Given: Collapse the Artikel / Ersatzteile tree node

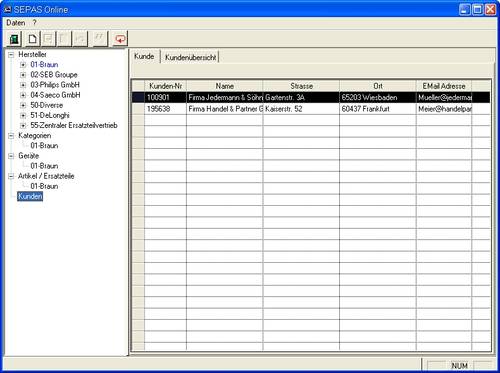Looking at the screenshot, I should pyautogui.click(x=11, y=176).
